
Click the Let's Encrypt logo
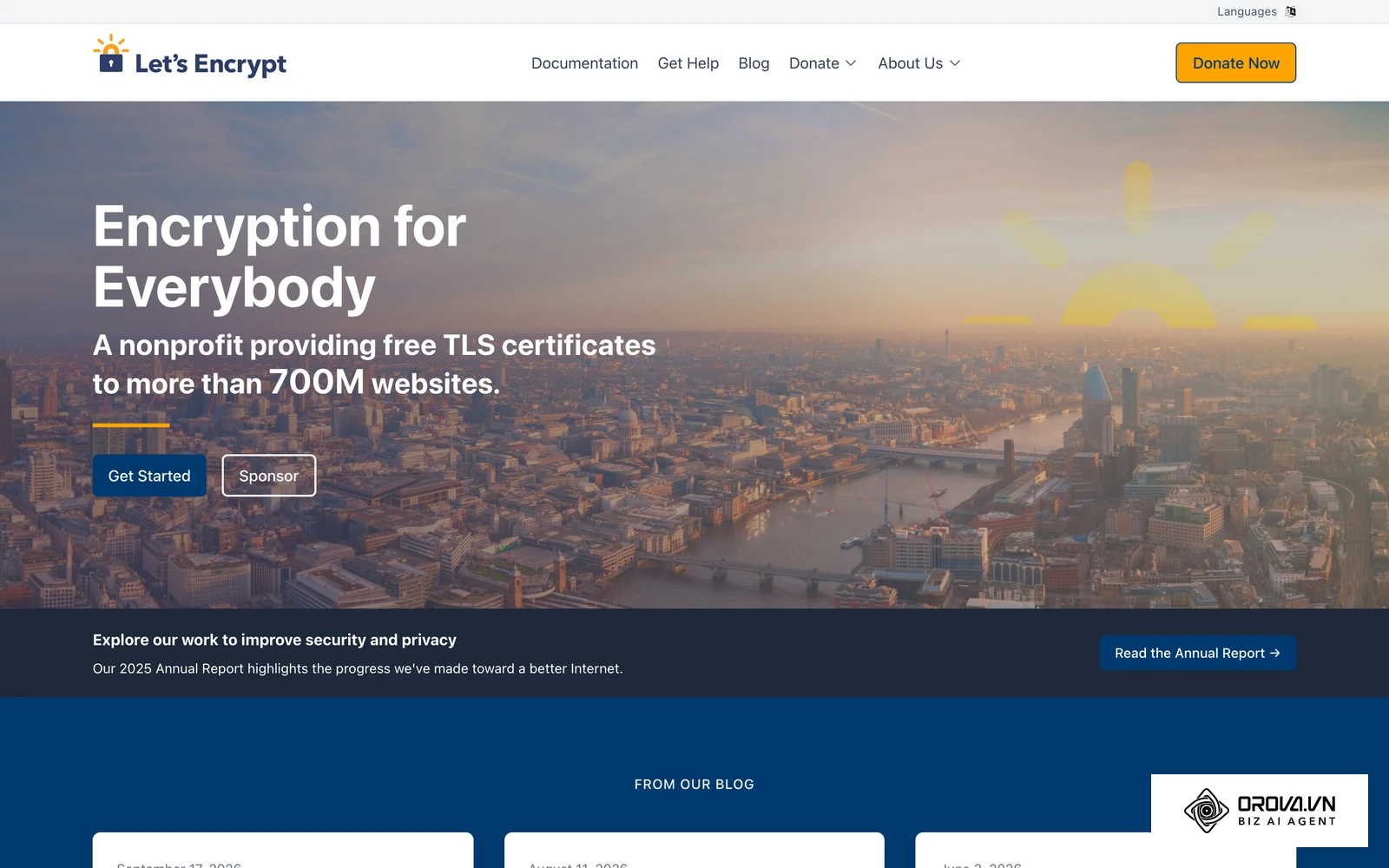[189, 56]
